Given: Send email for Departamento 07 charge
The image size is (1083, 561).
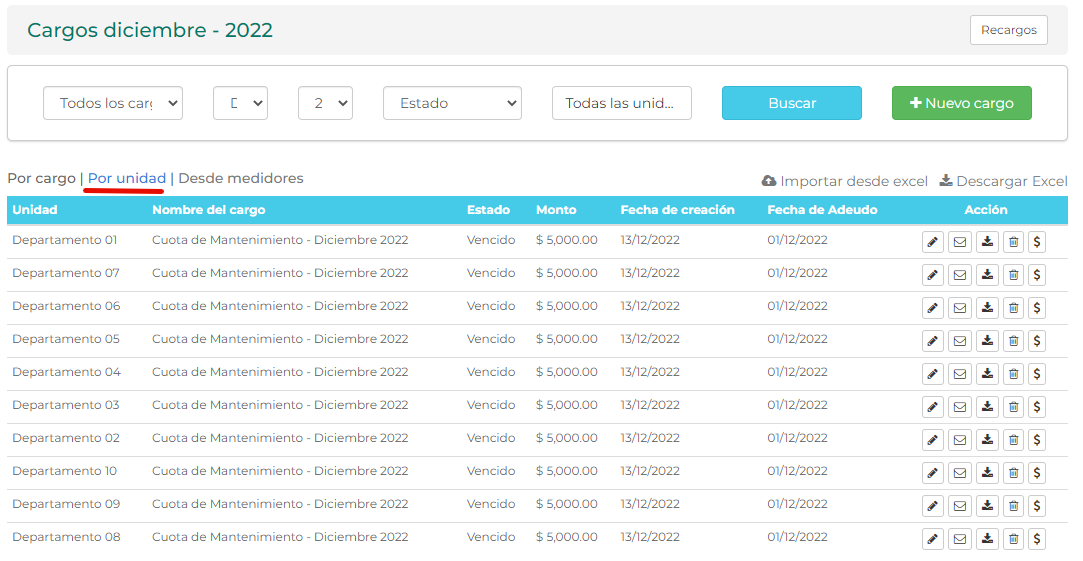Looking at the screenshot, I should [959, 274].
